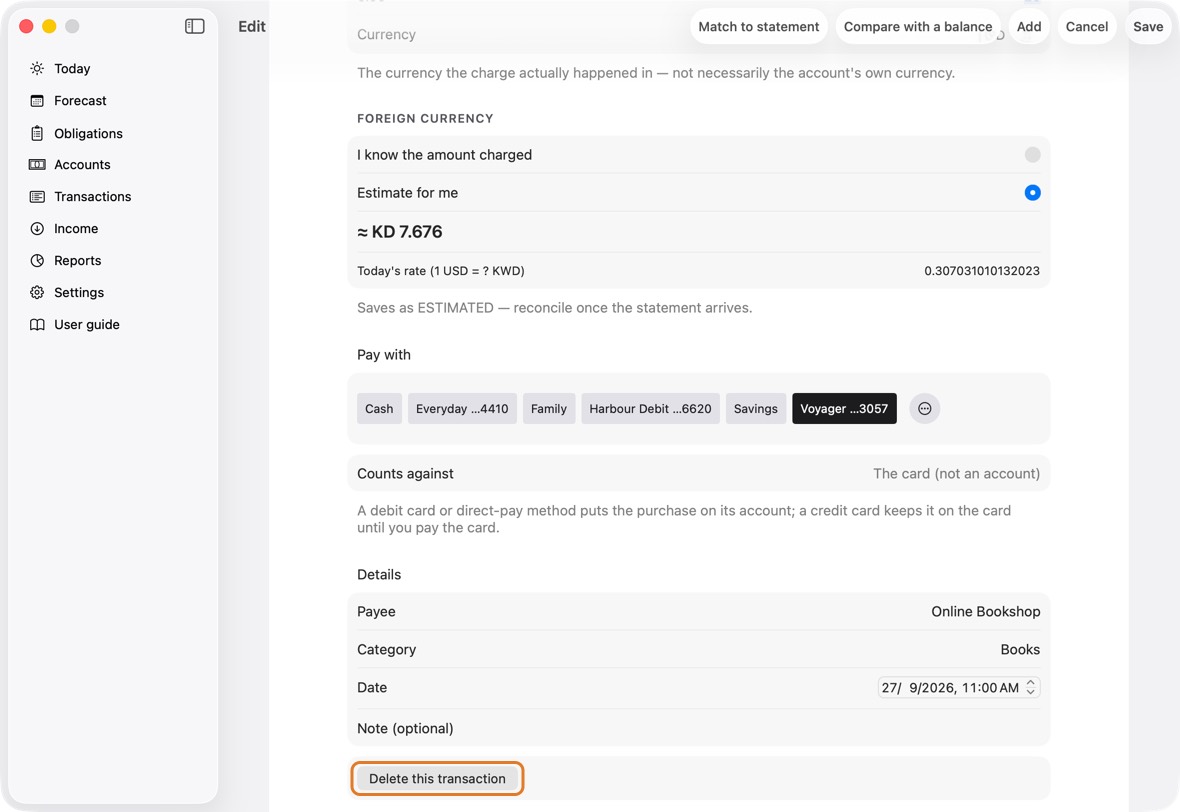
Task: Click Match to statement button
Action: coord(759,26)
